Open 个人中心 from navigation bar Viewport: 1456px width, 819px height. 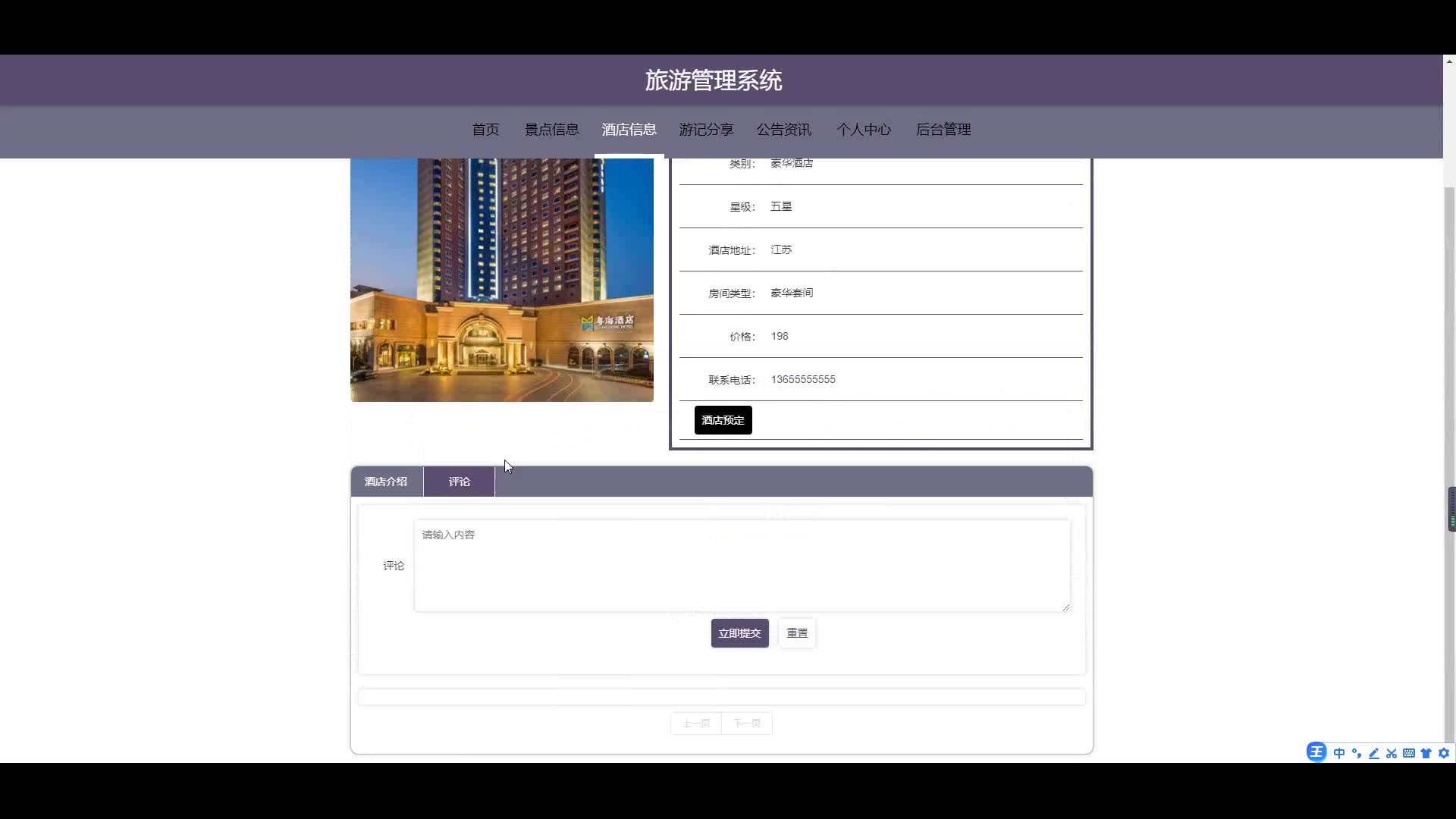pyautogui.click(x=864, y=130)
